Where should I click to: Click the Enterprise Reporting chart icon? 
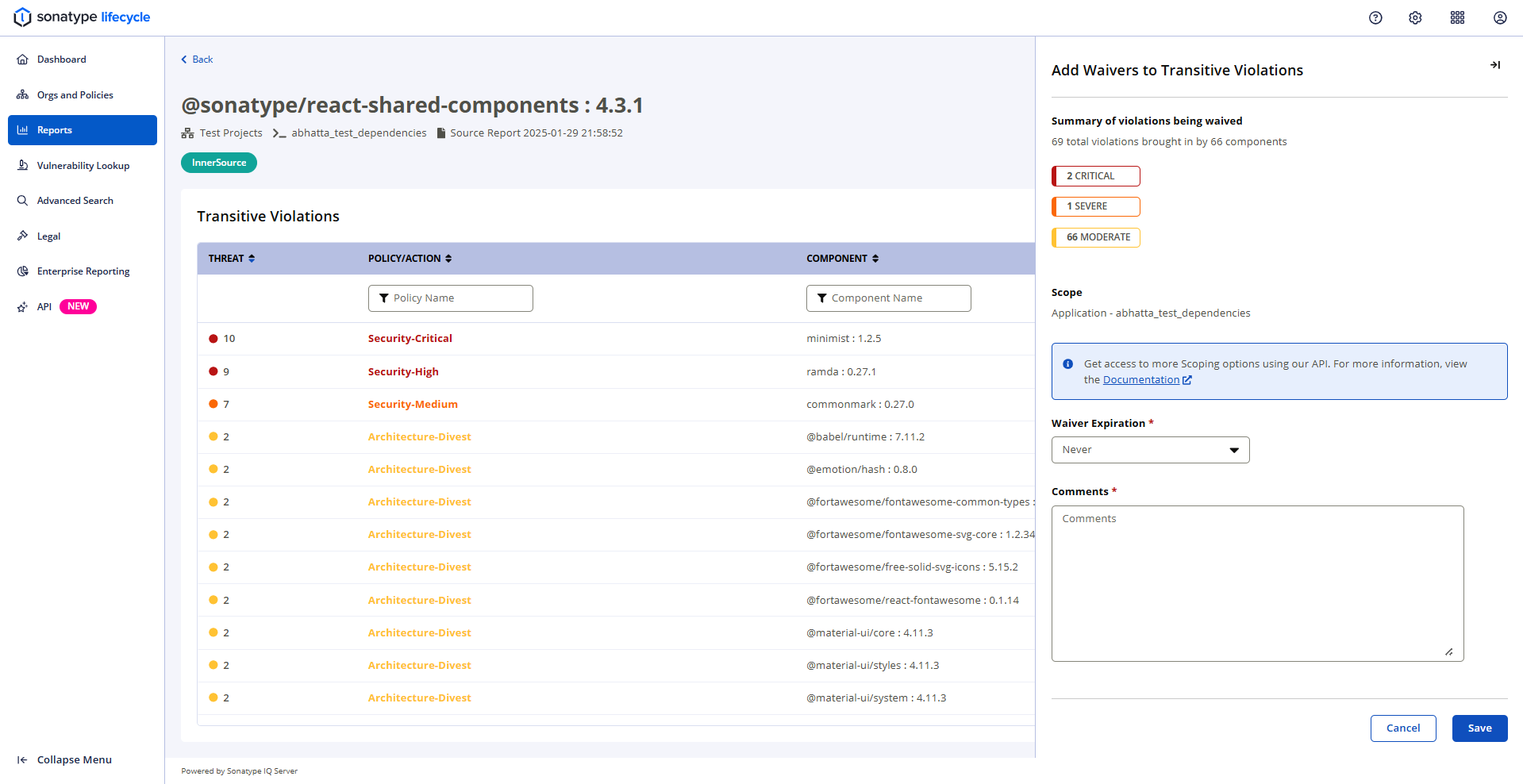point(22,271)
